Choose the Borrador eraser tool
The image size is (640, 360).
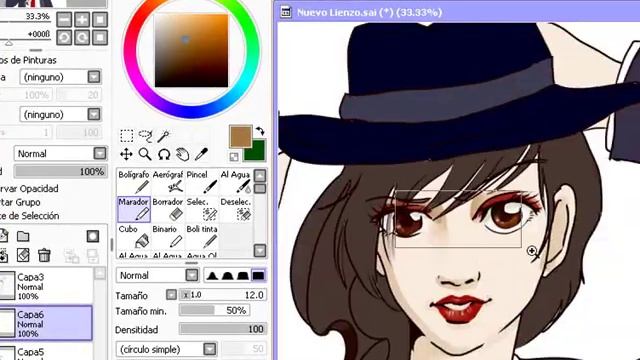coord(168,209)
